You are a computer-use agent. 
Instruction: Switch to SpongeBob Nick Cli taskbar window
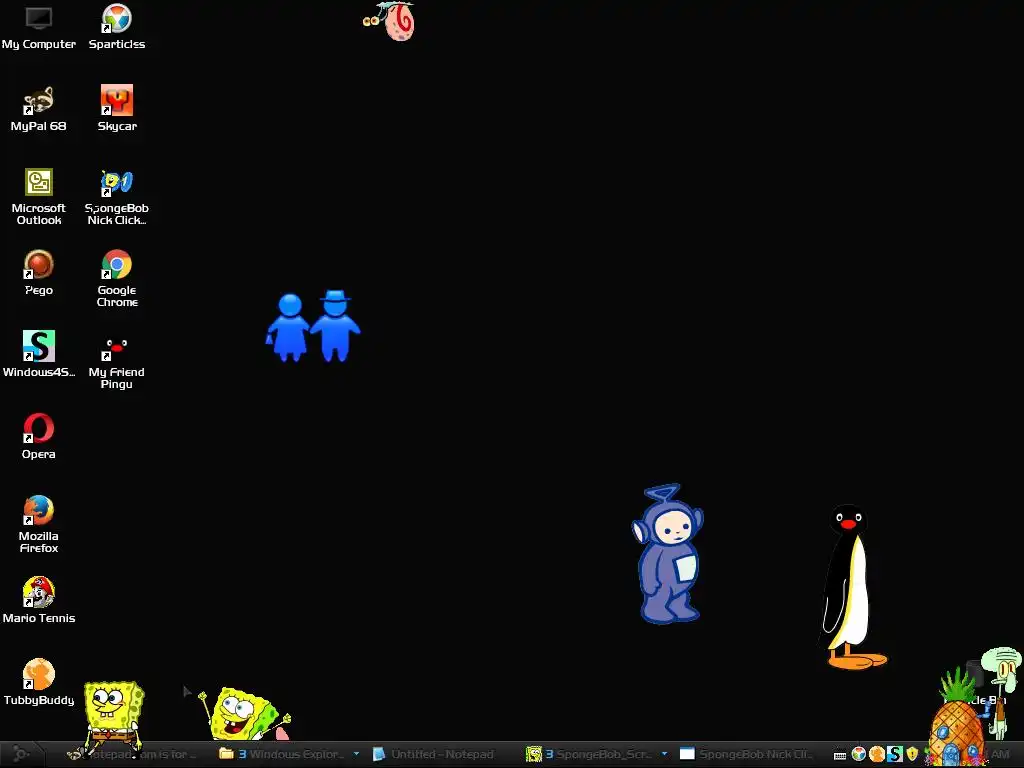tap(746, 754)
